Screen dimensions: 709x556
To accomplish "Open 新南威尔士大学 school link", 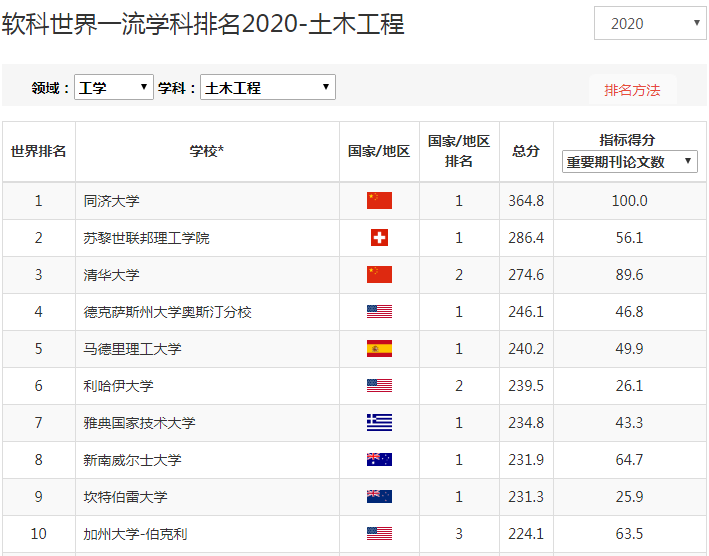I will coord(132,460).
